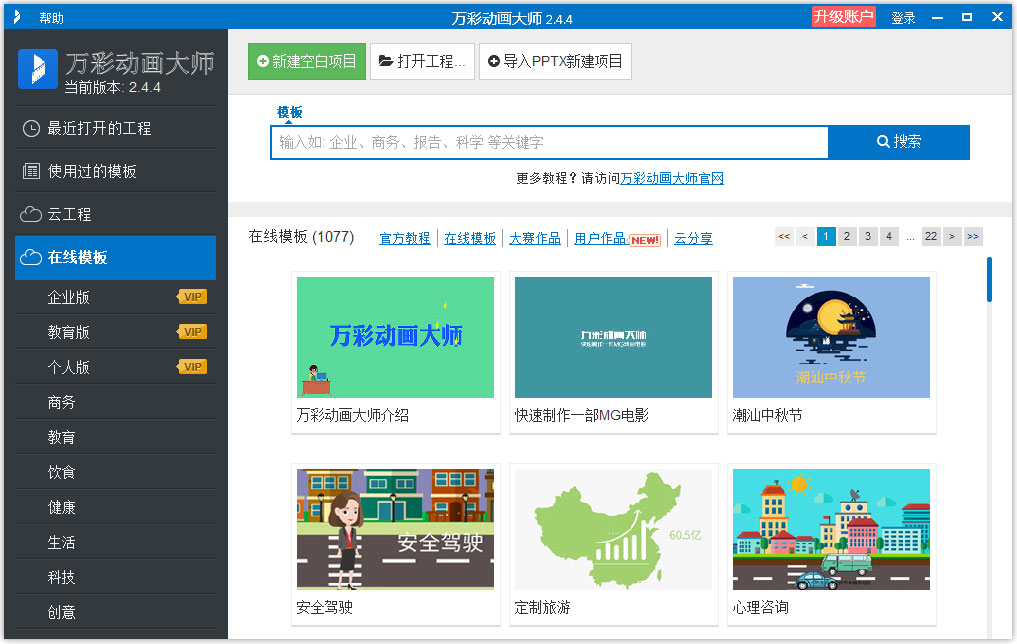Click the template list vertical scrollbar
Viewport: 1017px width, 644px height.
[989, 280]
